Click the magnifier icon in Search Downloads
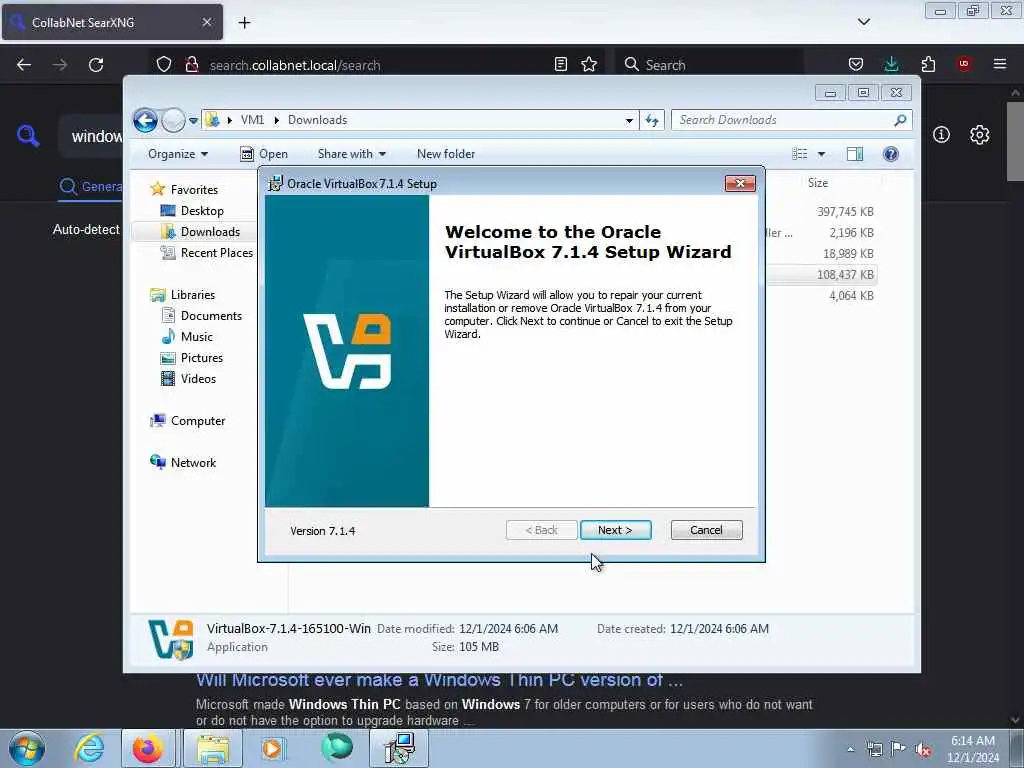Viewport: 1024px width, 768px height. click(900, 120)
